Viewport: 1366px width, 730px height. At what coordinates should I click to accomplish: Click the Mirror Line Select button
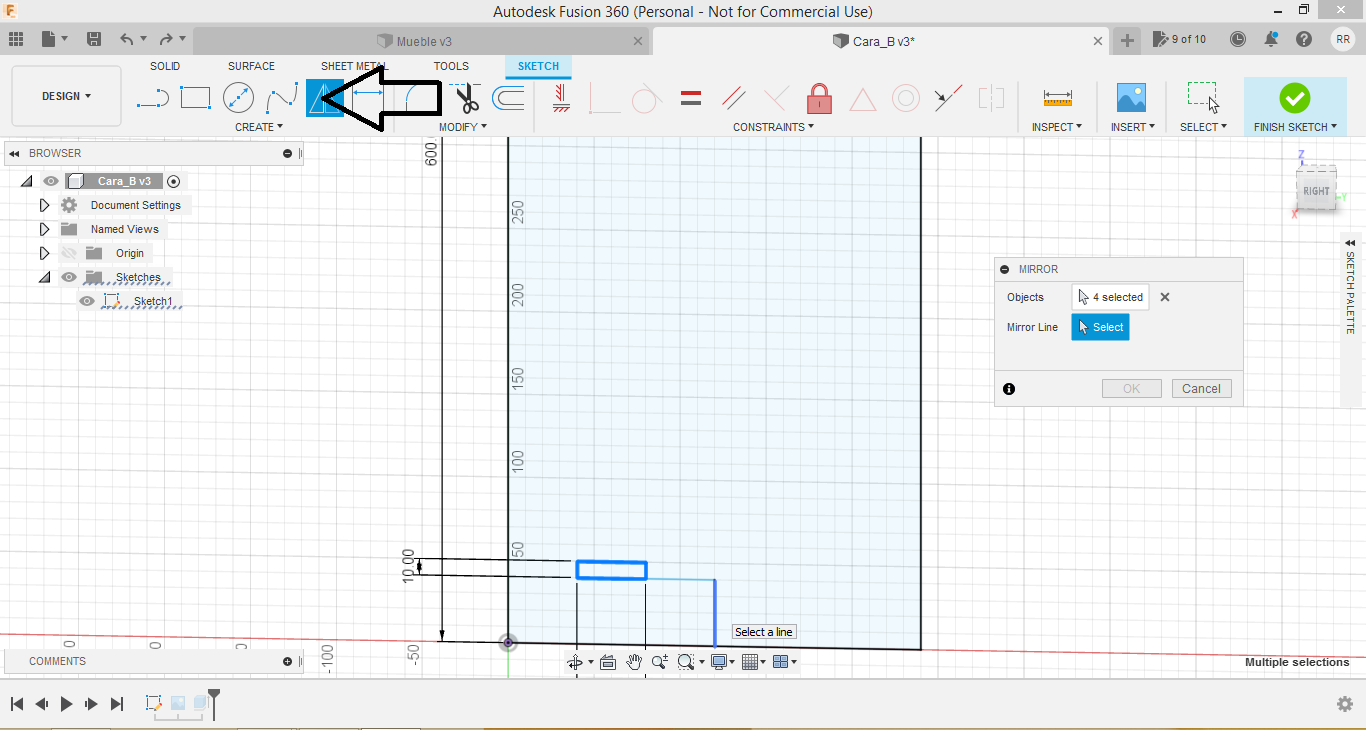(x=1100, y=327)
